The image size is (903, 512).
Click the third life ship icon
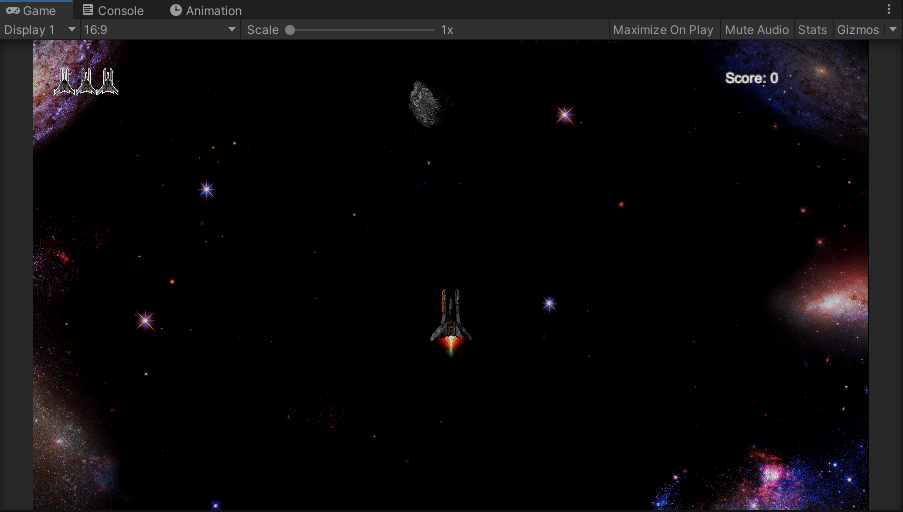coord(107,81)
